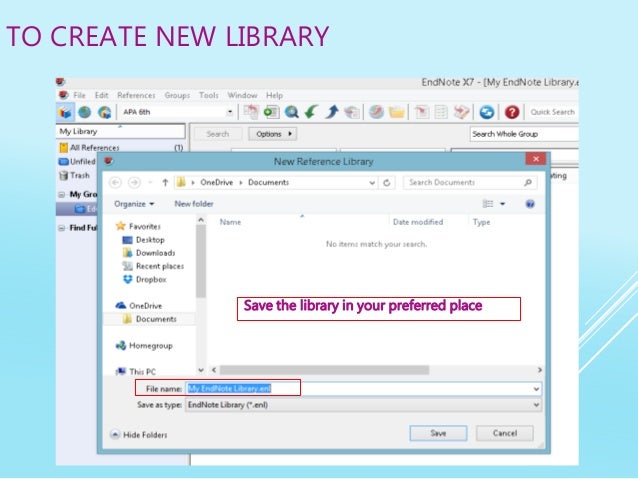This screenshot has height=479, width=638.
Task: Open the File name history dropdown
Action: tap(536, 389)
